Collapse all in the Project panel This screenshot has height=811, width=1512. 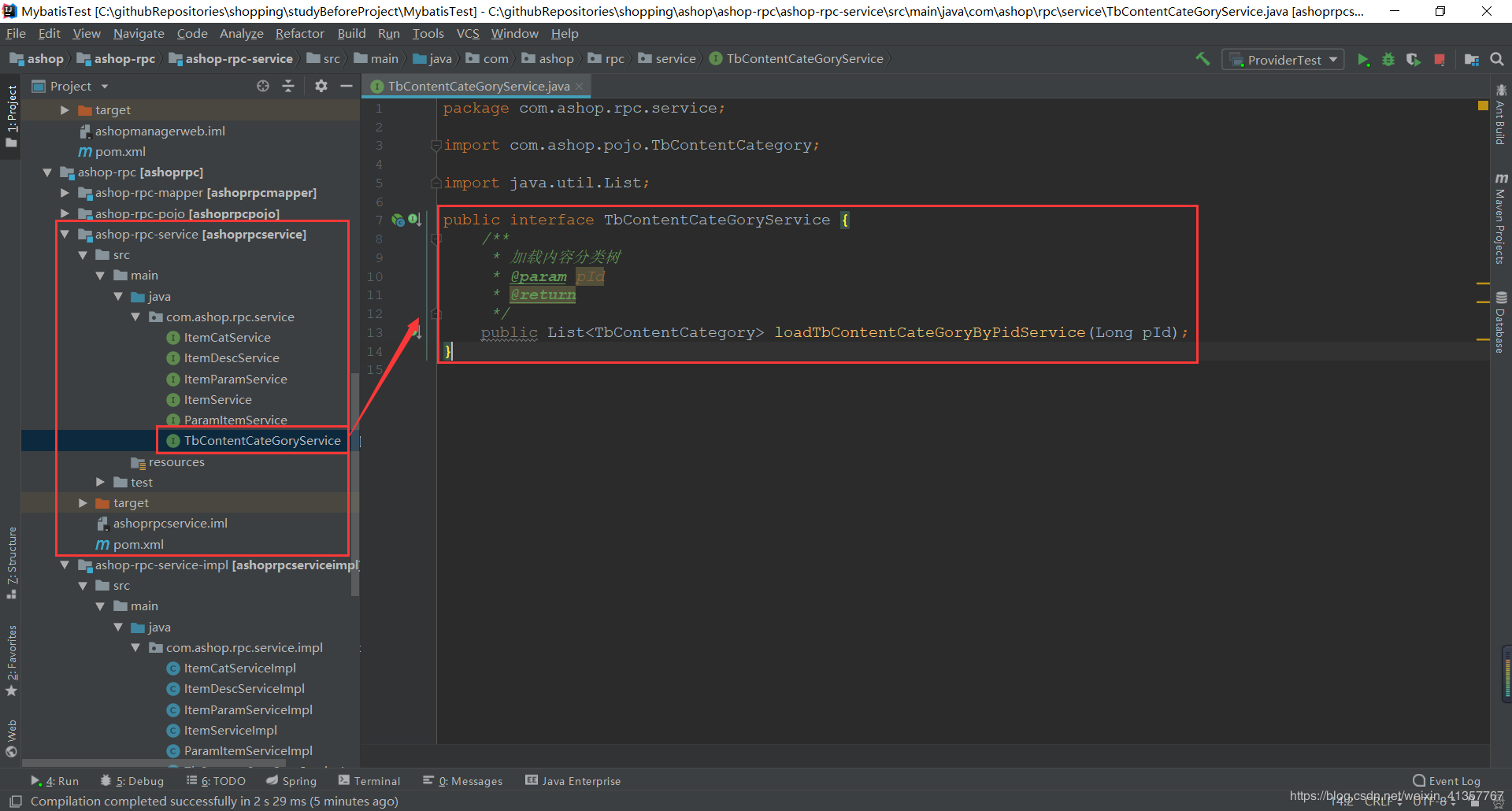pyautogui.click(x=288, y=86)
